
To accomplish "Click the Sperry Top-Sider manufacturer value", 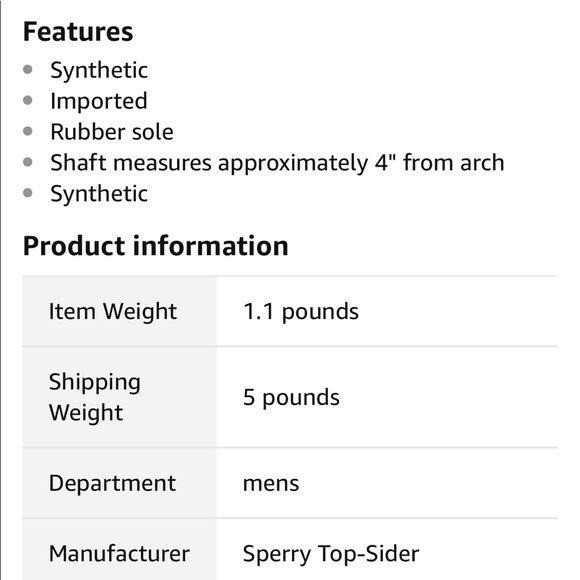I will click(x=331, y=554).
